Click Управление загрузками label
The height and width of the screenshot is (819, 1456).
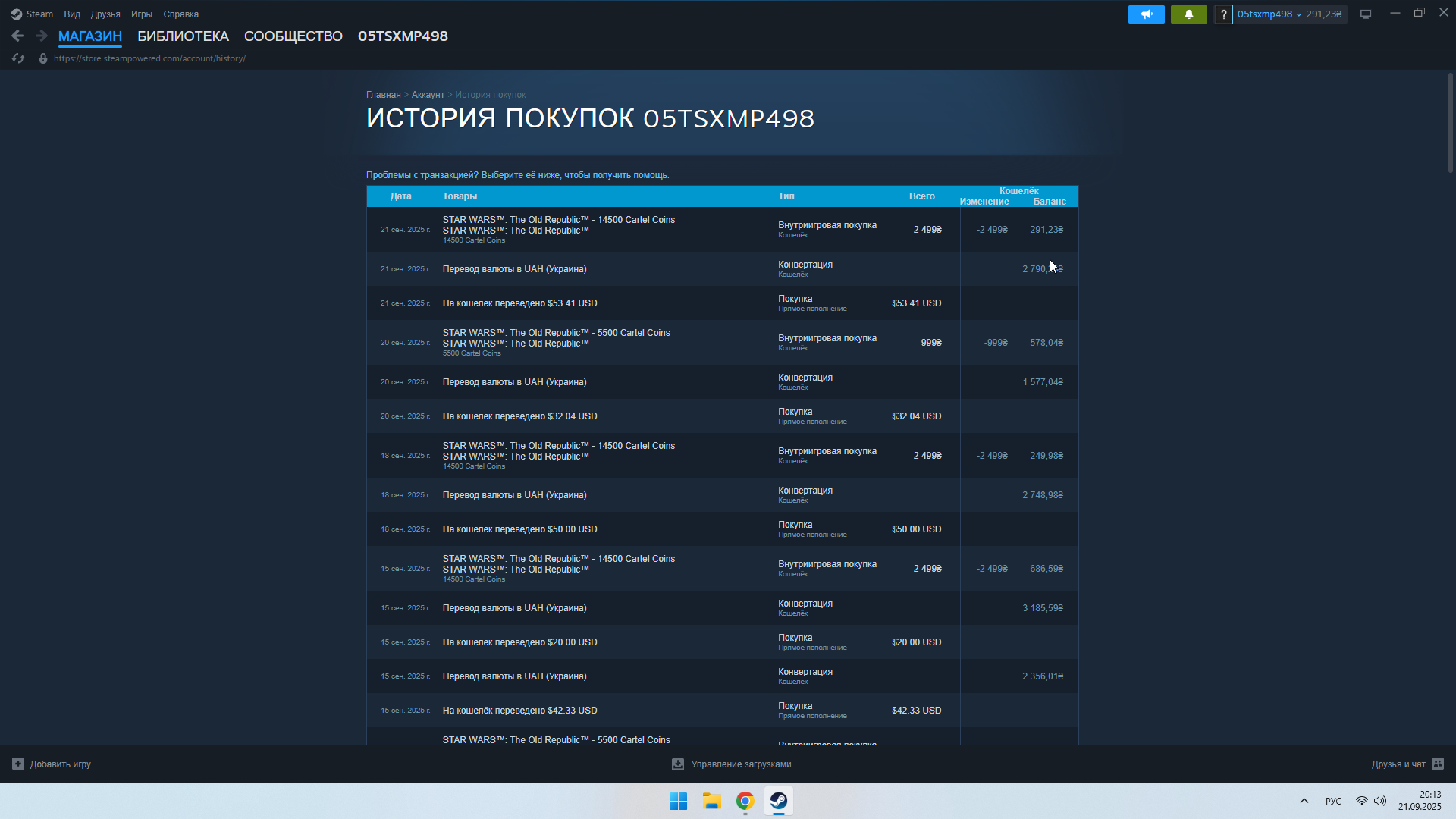[x=741, y=764]
